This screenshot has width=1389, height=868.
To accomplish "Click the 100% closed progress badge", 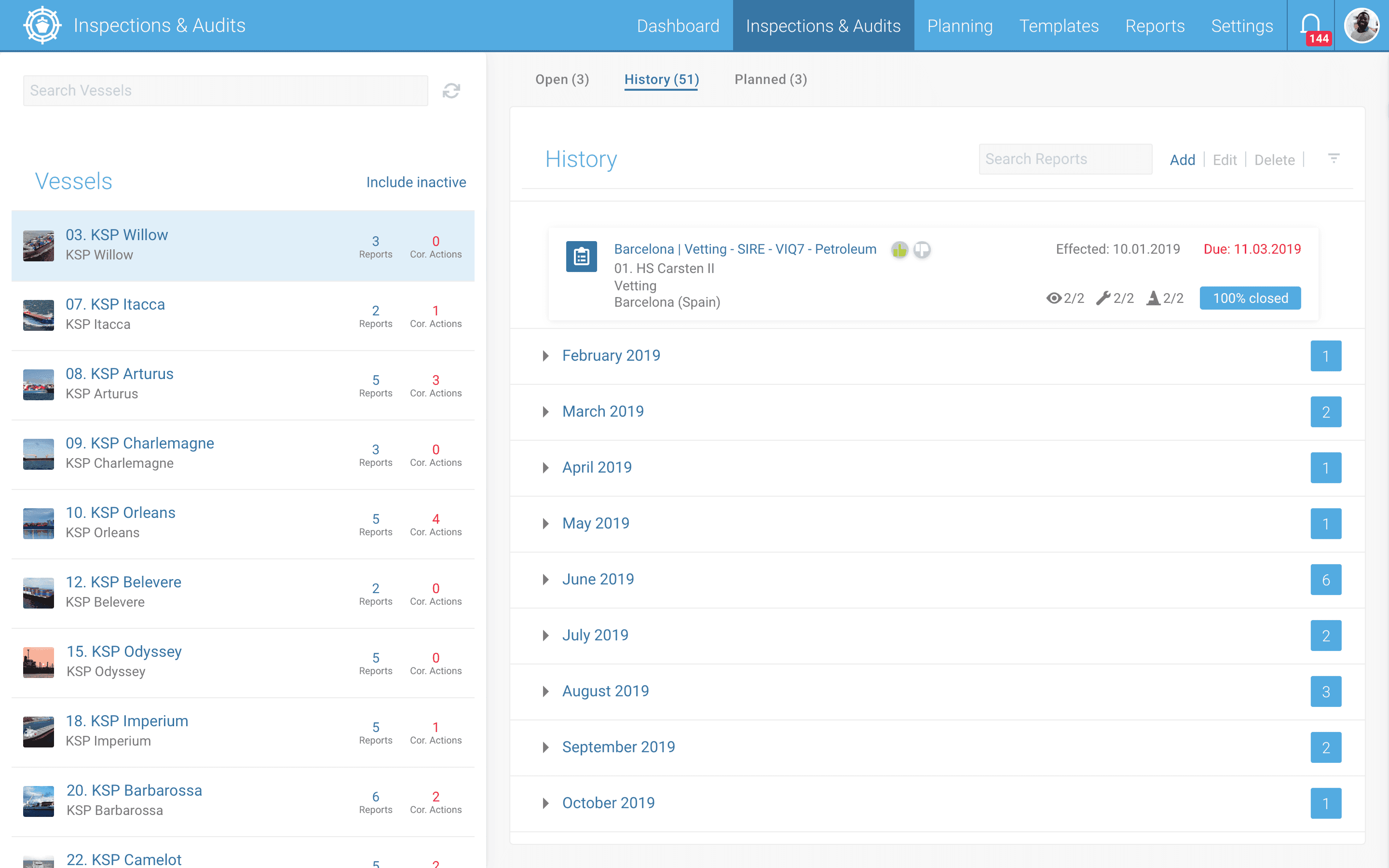I will [x=1250, y=298].
